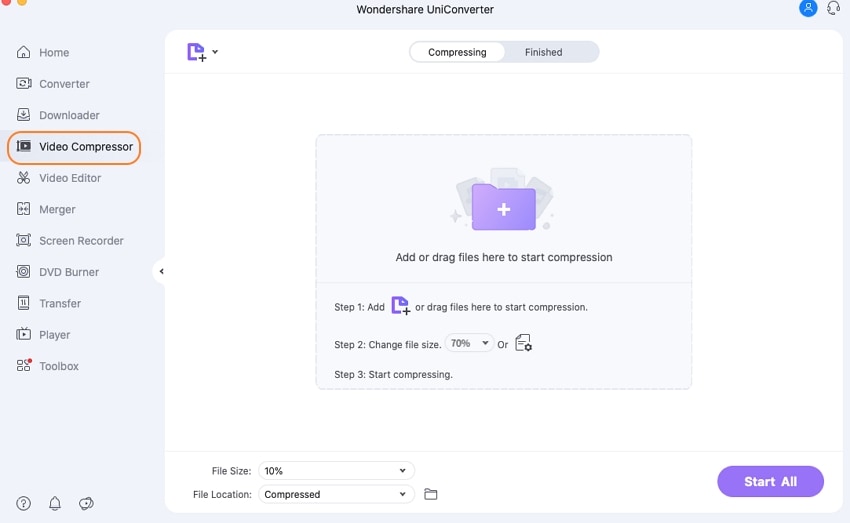Open the Home section icon
850x523 pixels.
pos(23,52)
